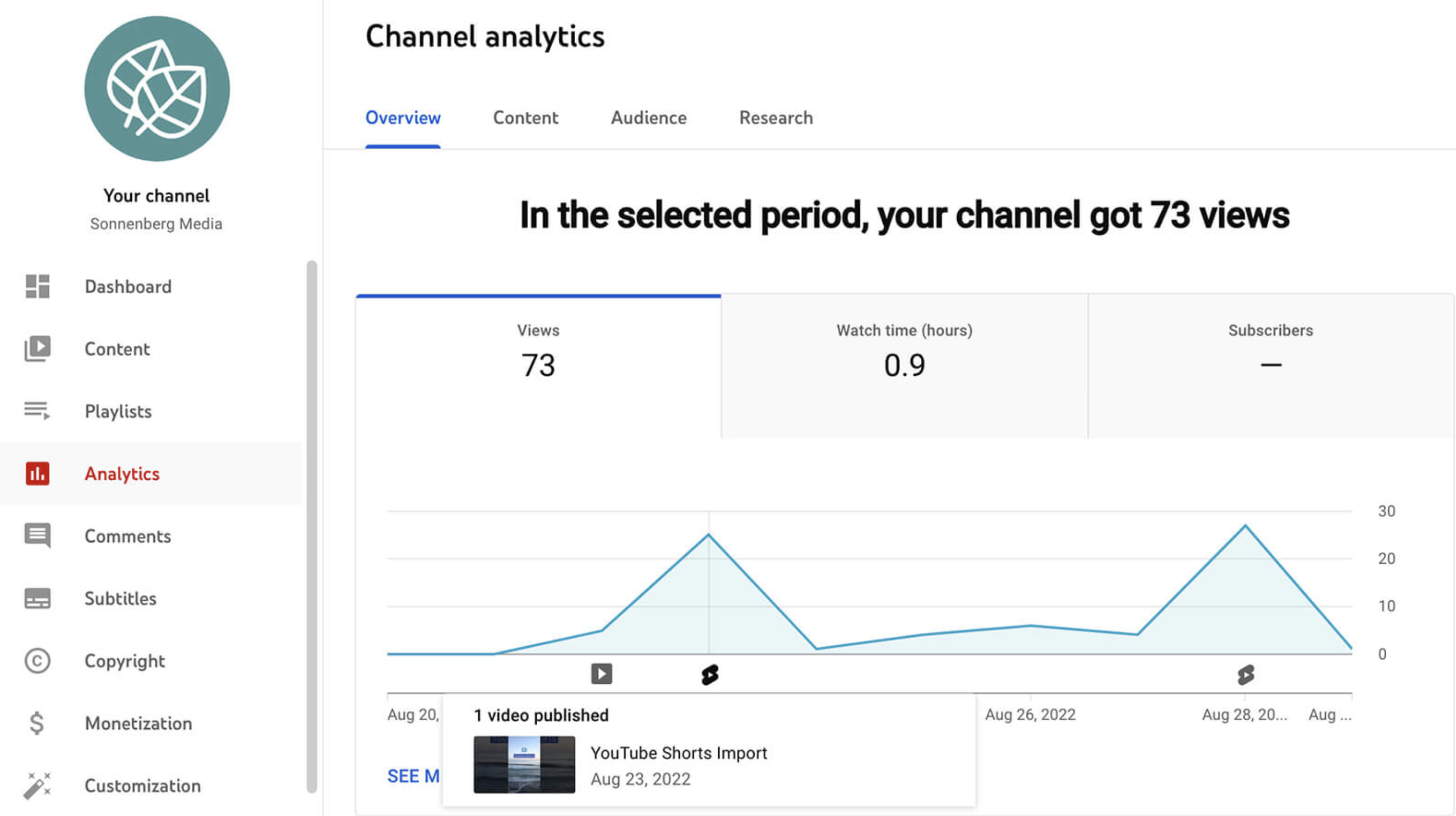1456x816 pixels.
Task: Open the Dashboard section in the sidebar
Action: click(36, 287)
